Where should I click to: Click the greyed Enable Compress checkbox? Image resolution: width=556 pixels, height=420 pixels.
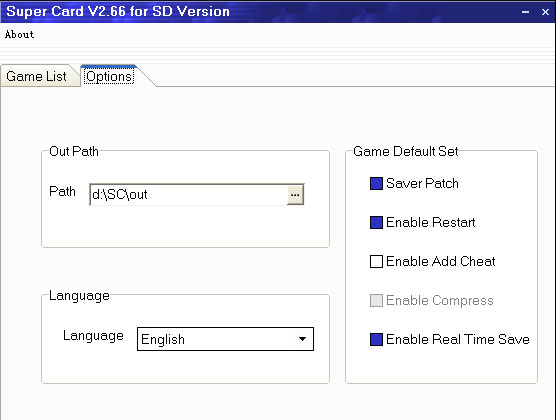[x=376, y=300]
